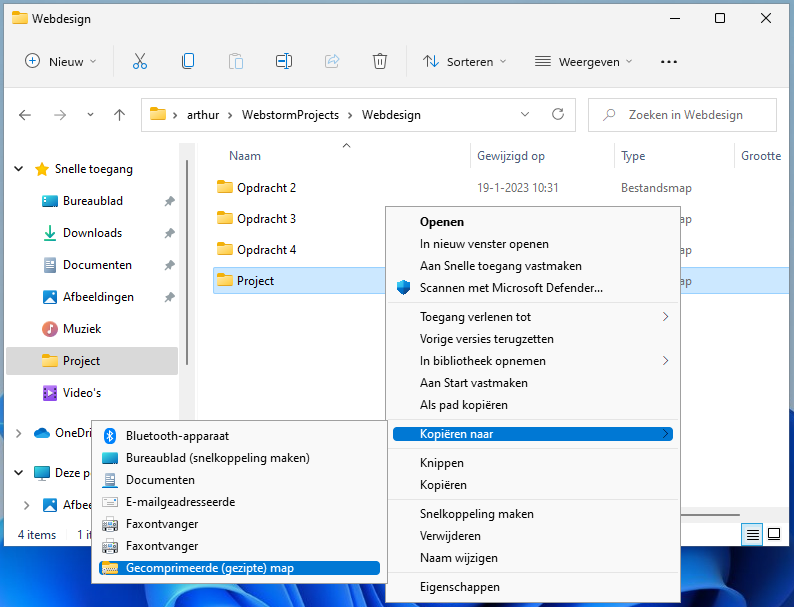Expand the OneDrive tree node
Viewport: 794px width, 607px height.
(x=19, y=433)
